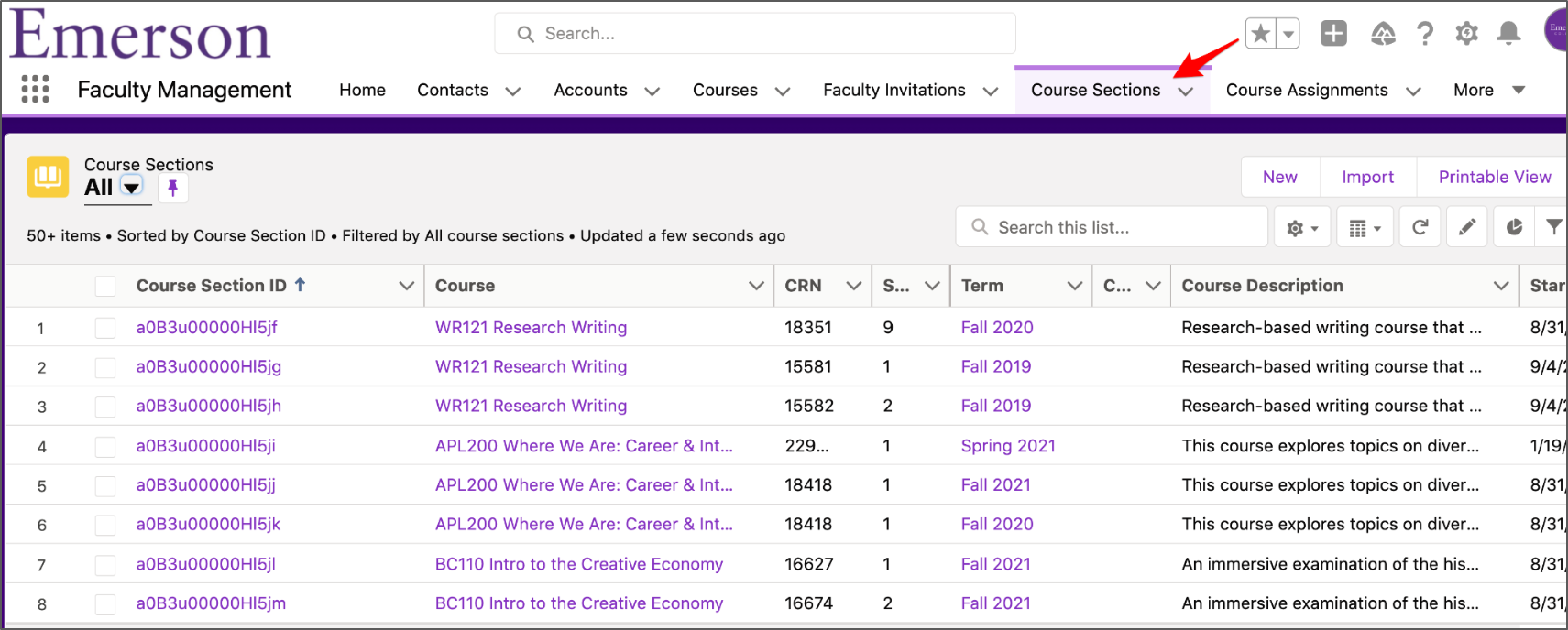Switch to the Course Assignments tab
Viewport: 1568px width, 630px height.
click(x=1307, y=90)
